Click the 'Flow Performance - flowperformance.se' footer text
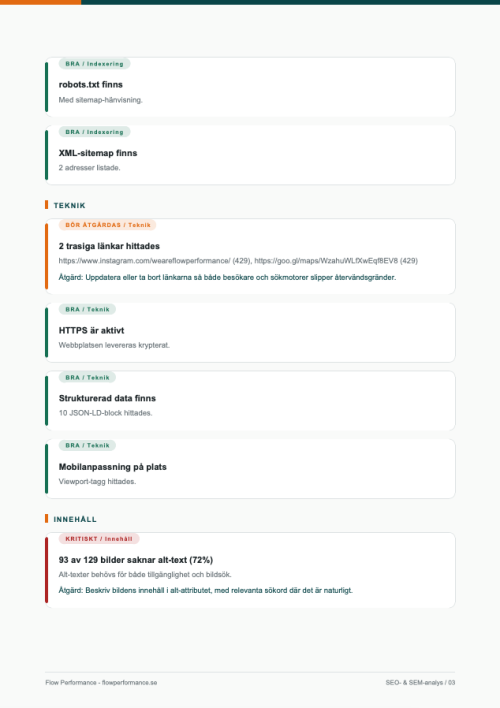The image size is (500, 708). coord(101,683)
